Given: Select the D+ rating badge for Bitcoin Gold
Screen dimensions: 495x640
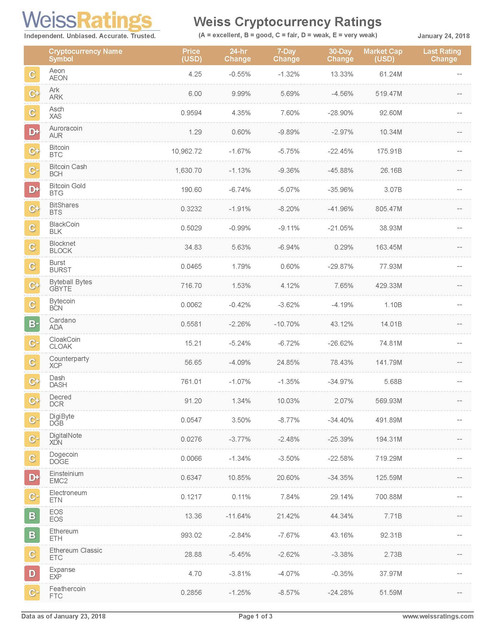Looking at the screenshot, I should [32, 190].
